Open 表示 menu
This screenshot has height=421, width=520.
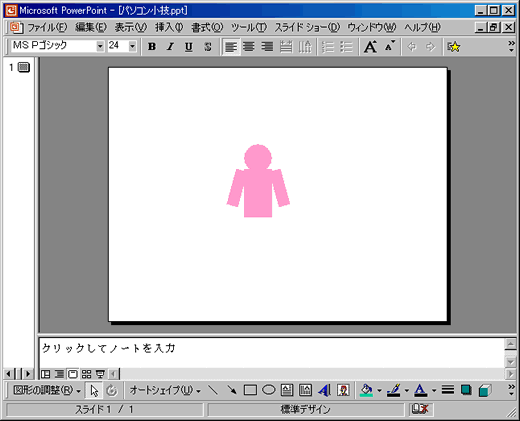pyautogui.click(x=131, y=27)
